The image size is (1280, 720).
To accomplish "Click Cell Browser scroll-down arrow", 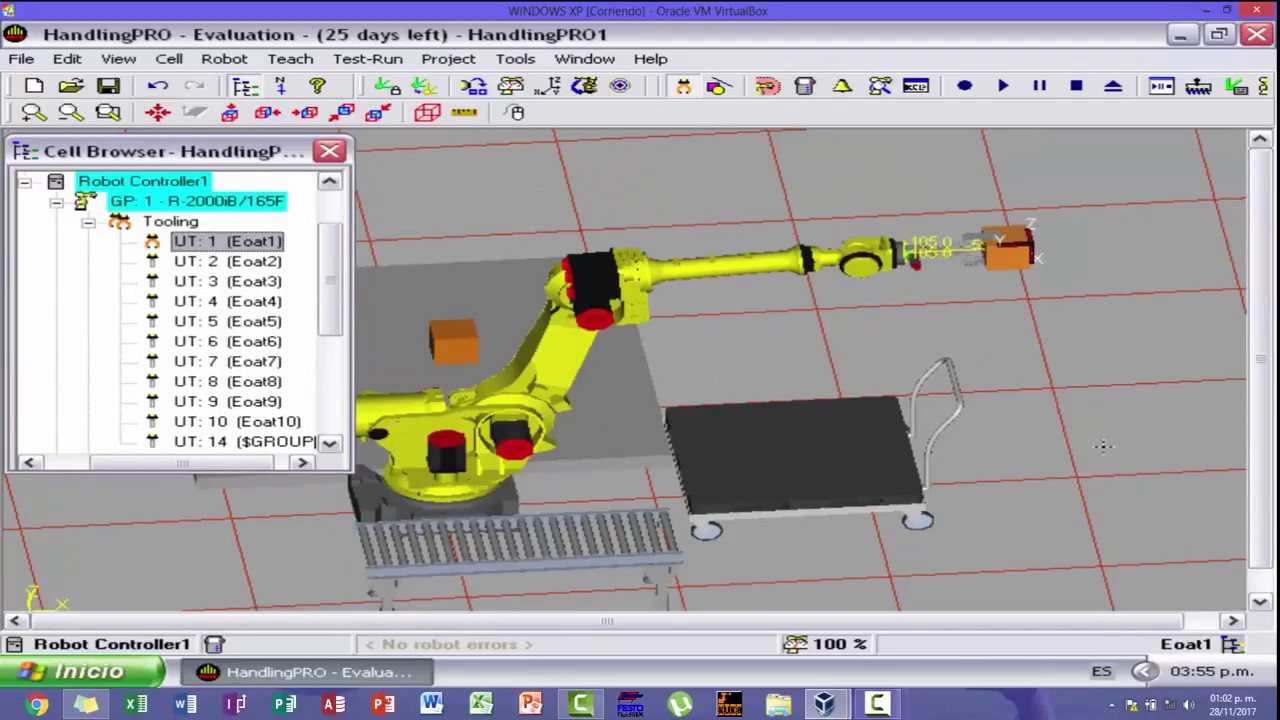I will (x=329, y=442).
